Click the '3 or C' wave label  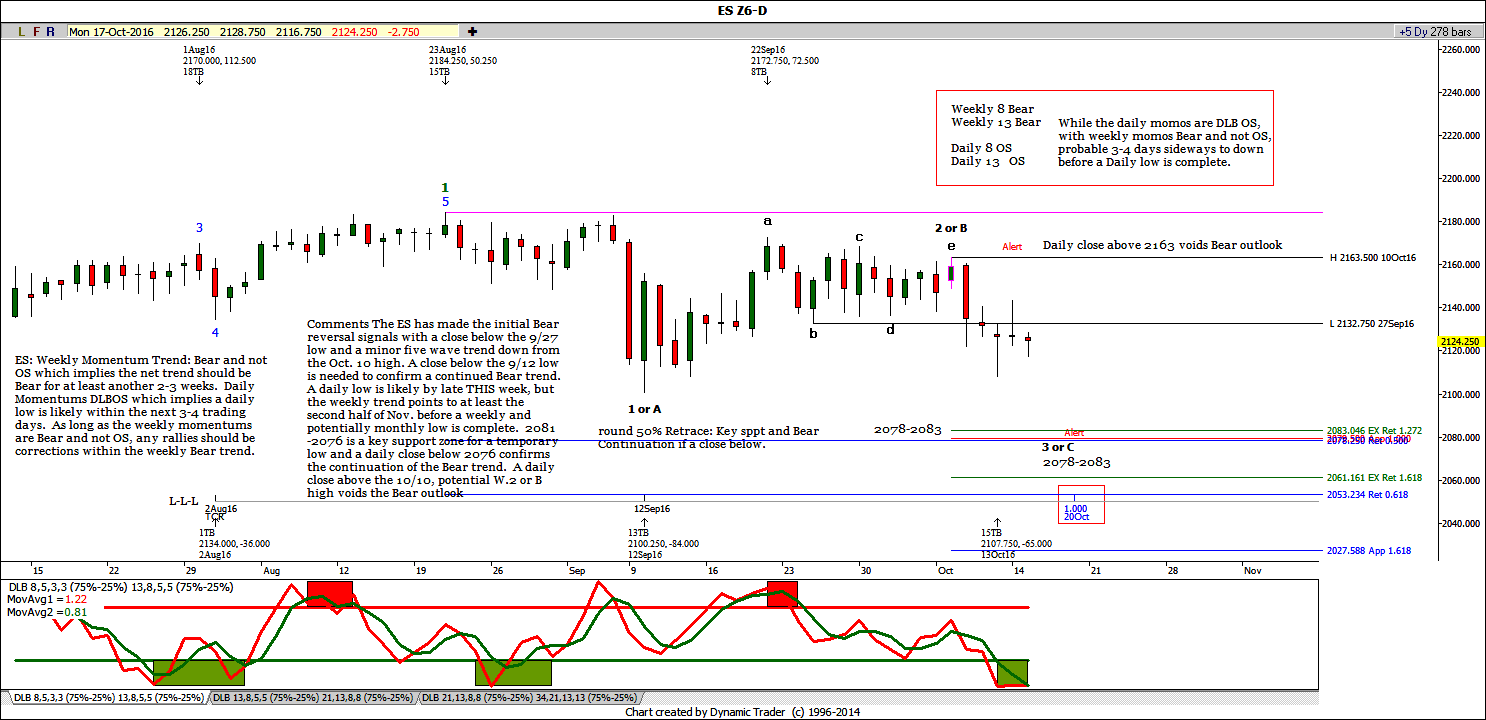[x=1059, y=447]
